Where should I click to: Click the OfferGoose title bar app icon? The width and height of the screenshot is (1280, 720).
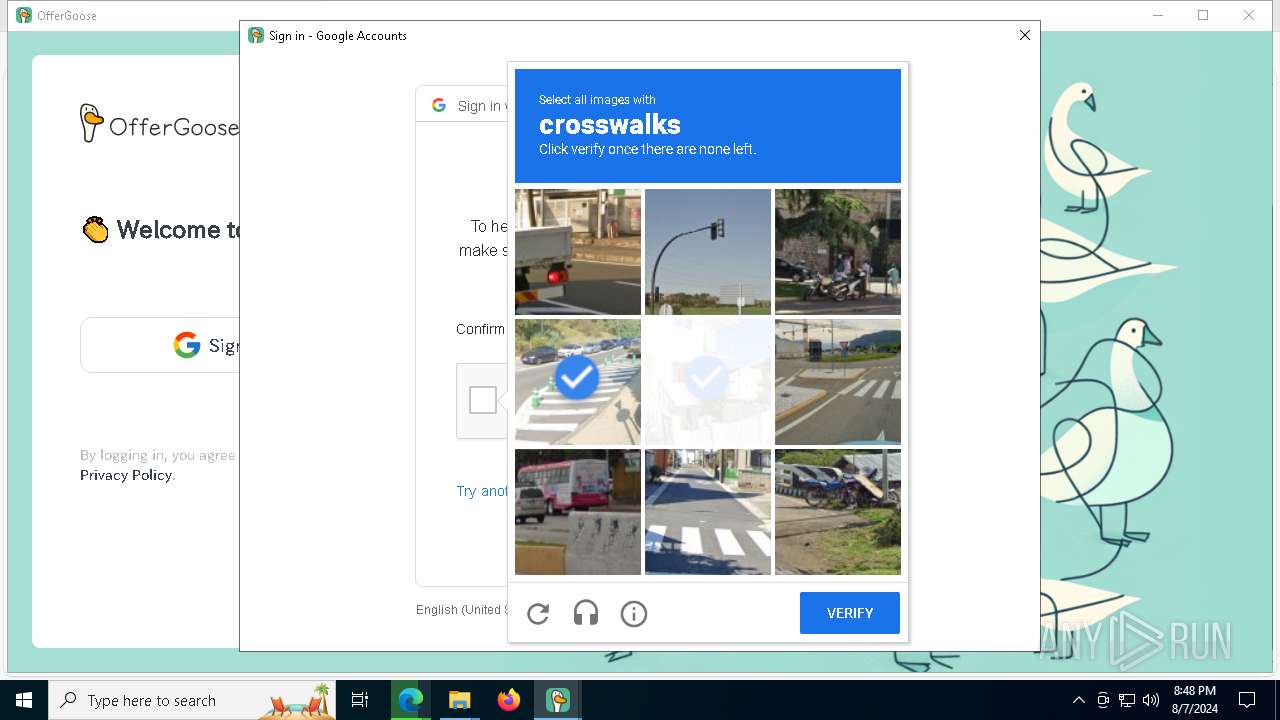click(x=24, y=15)
